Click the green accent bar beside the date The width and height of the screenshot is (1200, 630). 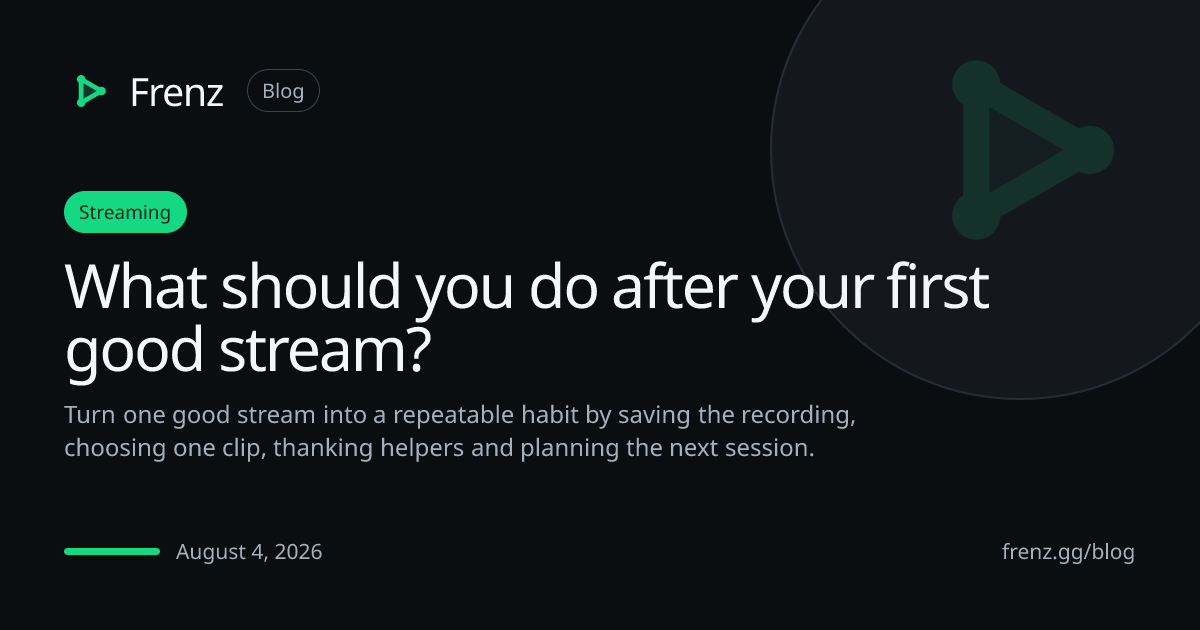click(112, 551)
